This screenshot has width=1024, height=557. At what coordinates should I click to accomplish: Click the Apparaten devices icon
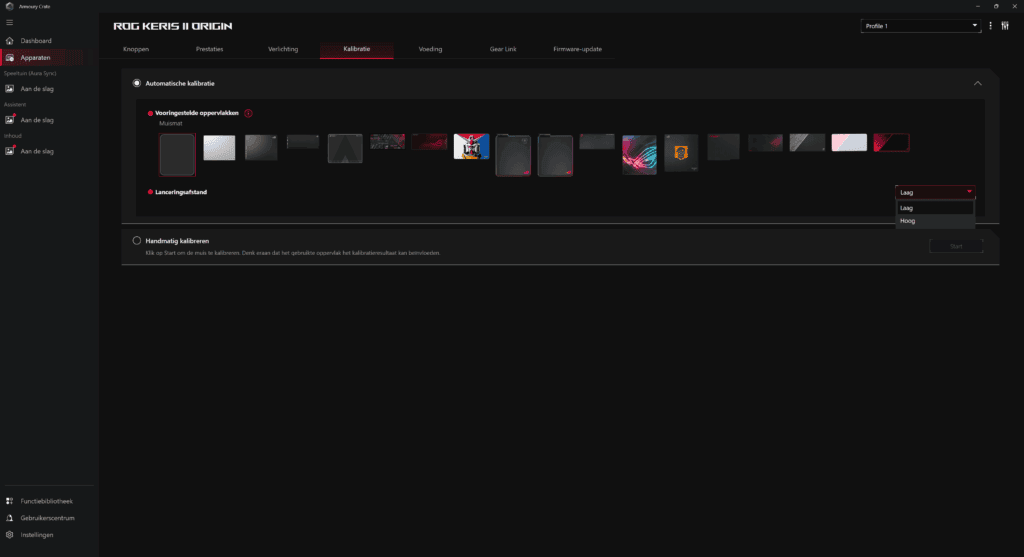(x=9, y=57)
